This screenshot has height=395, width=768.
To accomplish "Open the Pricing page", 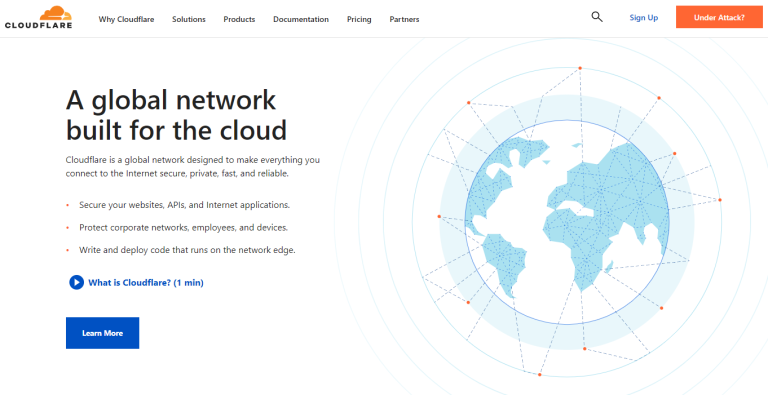I will [x=359, y=19].
